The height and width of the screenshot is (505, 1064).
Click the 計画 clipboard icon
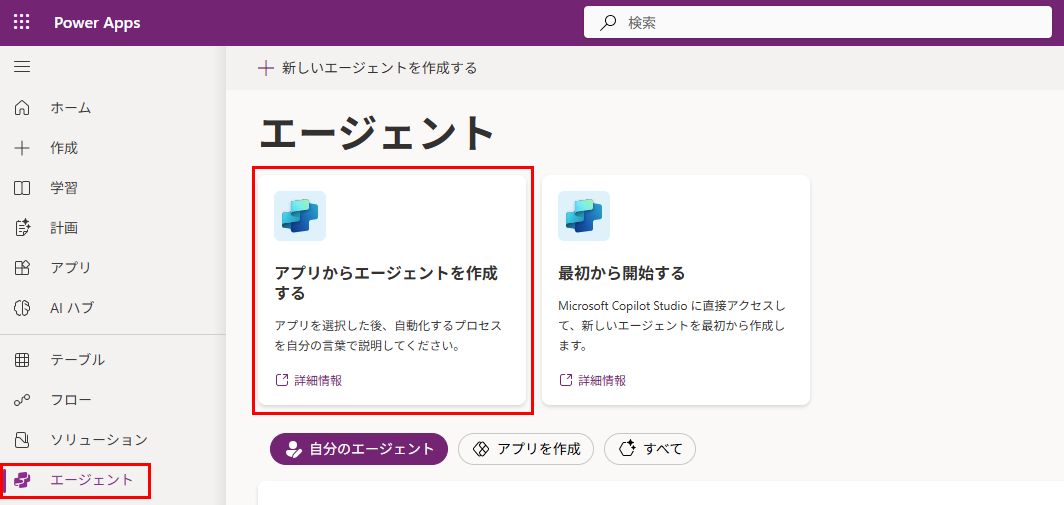[22, 228]
